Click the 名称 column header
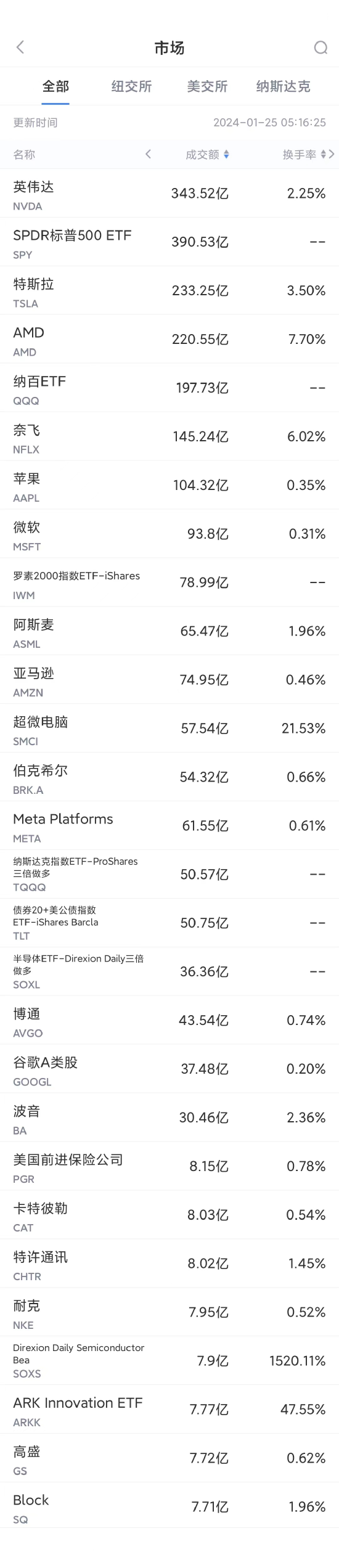Screen dimensions: 339x1568 pyautogui.click(x=24, y=155)
